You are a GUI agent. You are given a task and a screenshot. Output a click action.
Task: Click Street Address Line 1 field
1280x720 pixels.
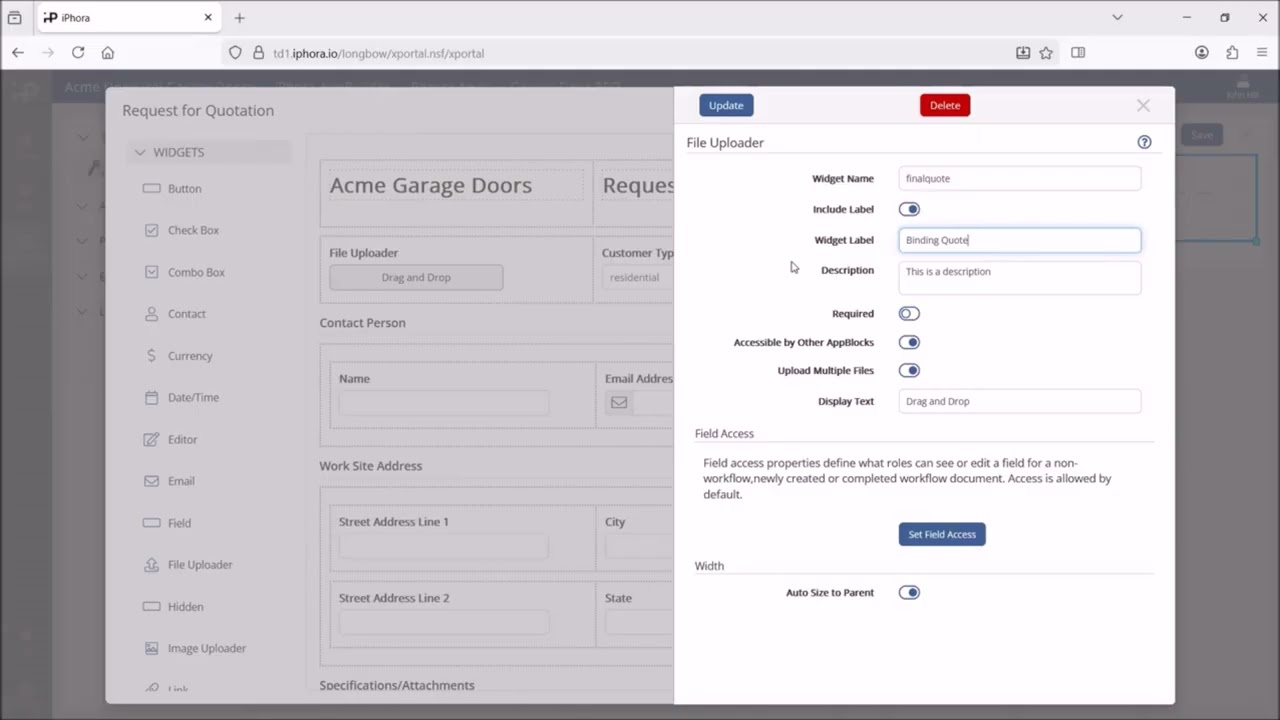click(443, 546)
